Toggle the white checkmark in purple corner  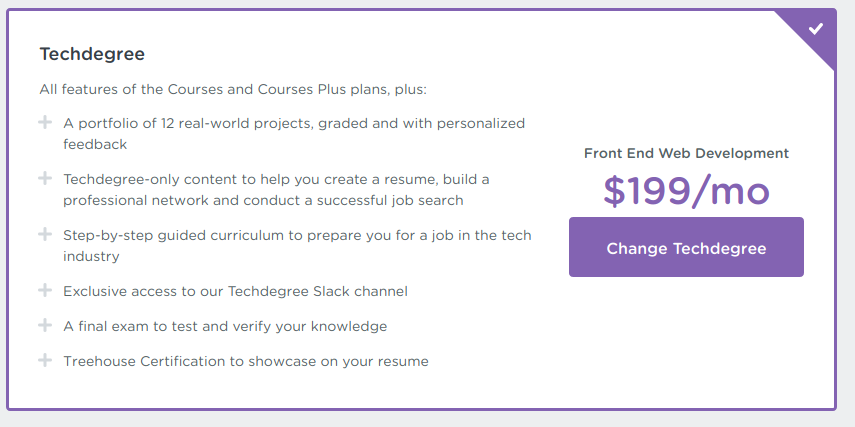(816, 28)
